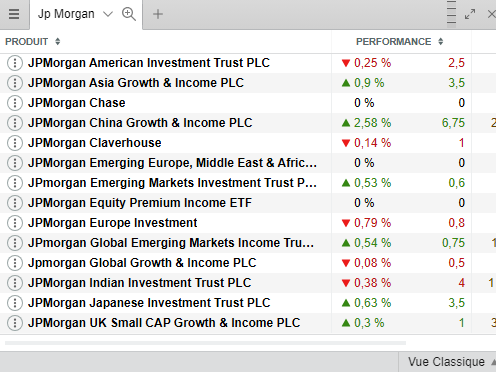This screenshot has width=496, height=372.
Task: Grab the dotted drag handle icon
Action: 451,14
